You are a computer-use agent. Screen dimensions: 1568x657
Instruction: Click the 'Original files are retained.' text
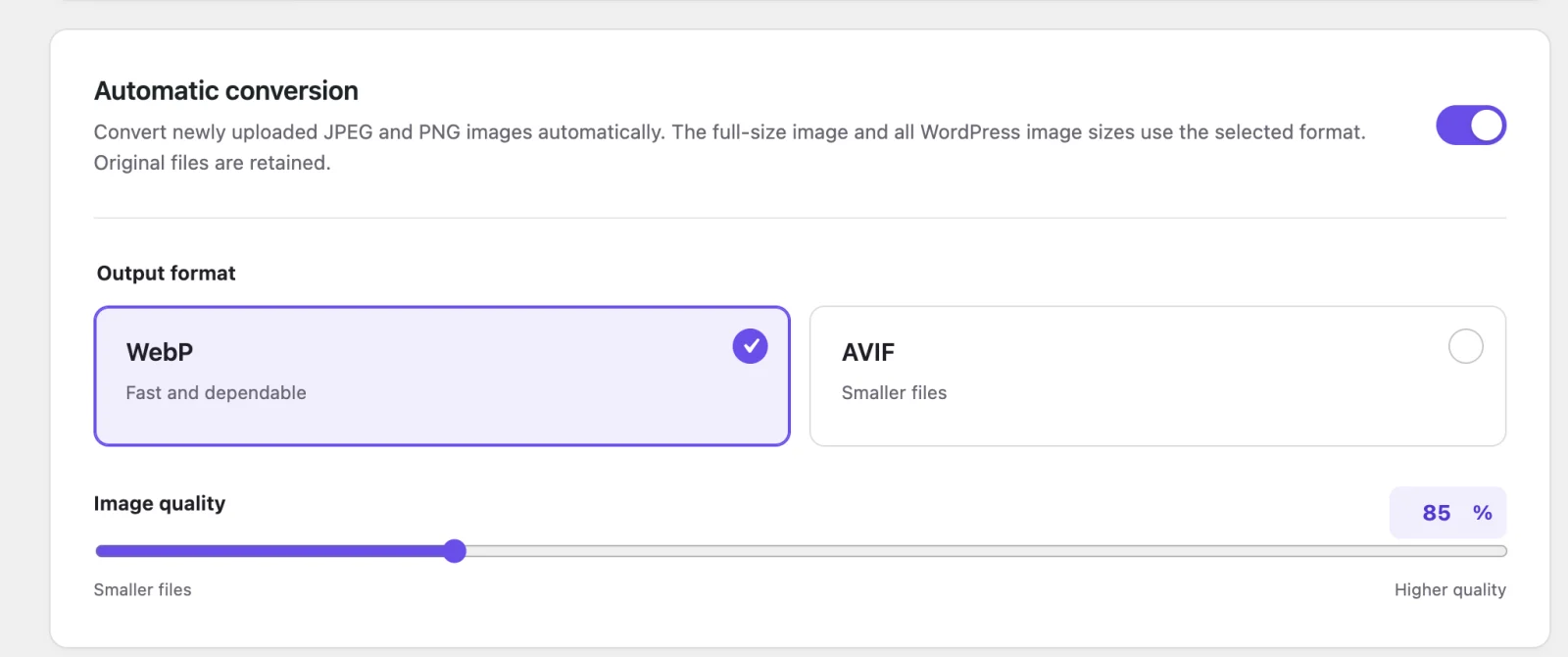point(213,163)
